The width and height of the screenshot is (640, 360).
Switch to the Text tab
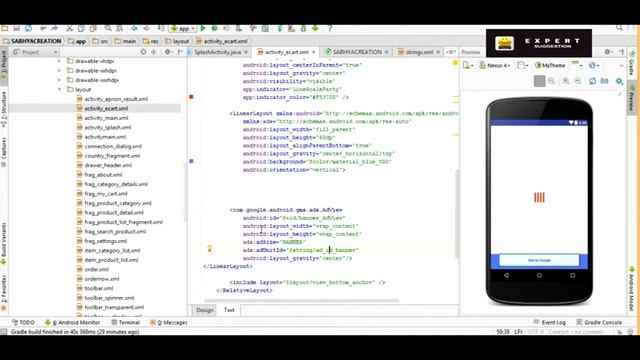(x=229, y=310)
